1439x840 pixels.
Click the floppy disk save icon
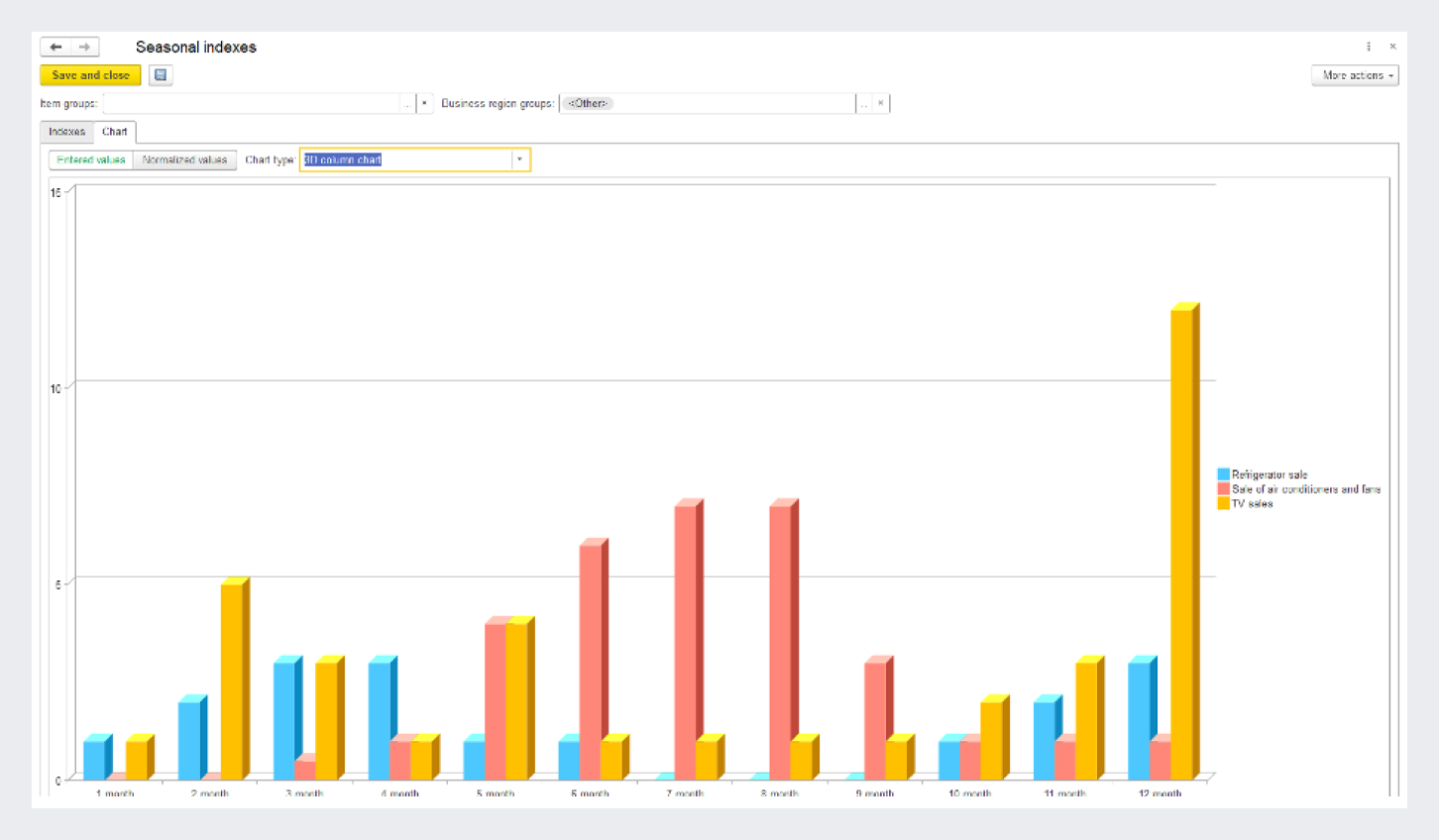pyautogui.click(x=161, y=75)
